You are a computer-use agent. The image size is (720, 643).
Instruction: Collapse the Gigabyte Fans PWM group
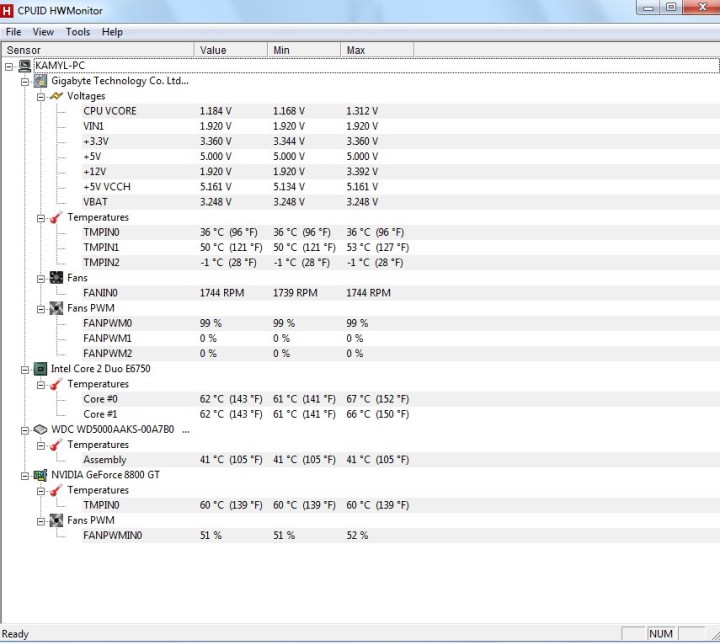tap(40, 309)
